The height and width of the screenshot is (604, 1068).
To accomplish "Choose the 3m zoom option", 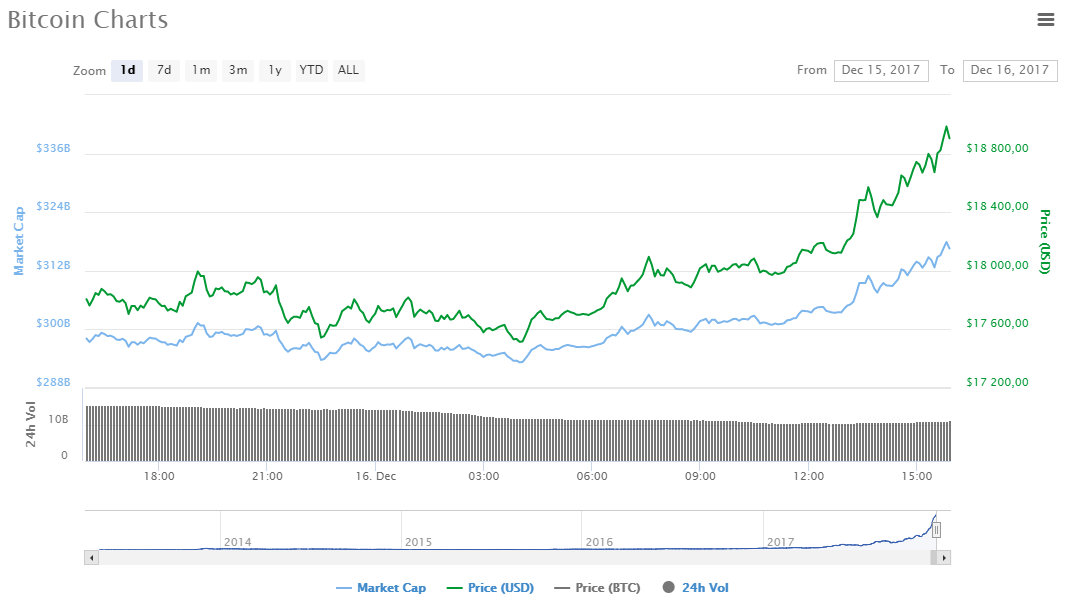I will [238, 70].
